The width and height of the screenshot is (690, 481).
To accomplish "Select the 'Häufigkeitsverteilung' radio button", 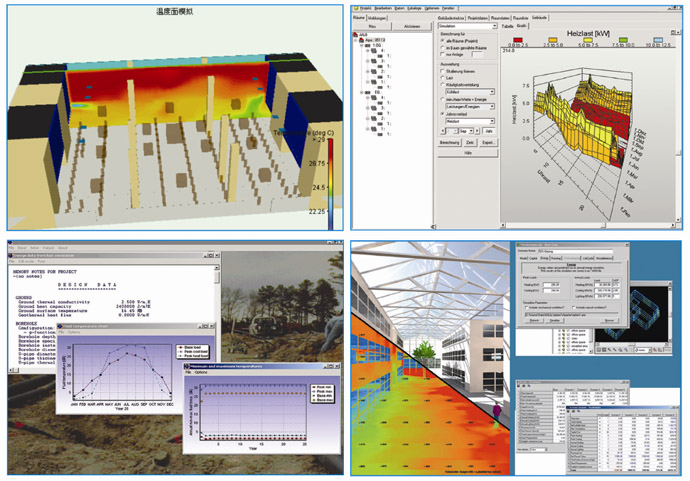I will click(442, 84).
